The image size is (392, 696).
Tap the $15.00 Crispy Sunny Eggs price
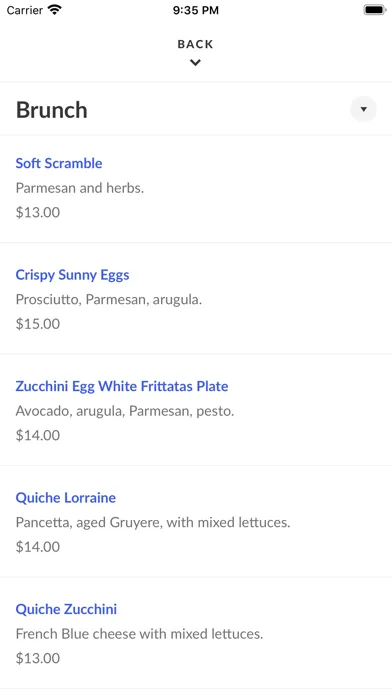click(x=38, y=324)
